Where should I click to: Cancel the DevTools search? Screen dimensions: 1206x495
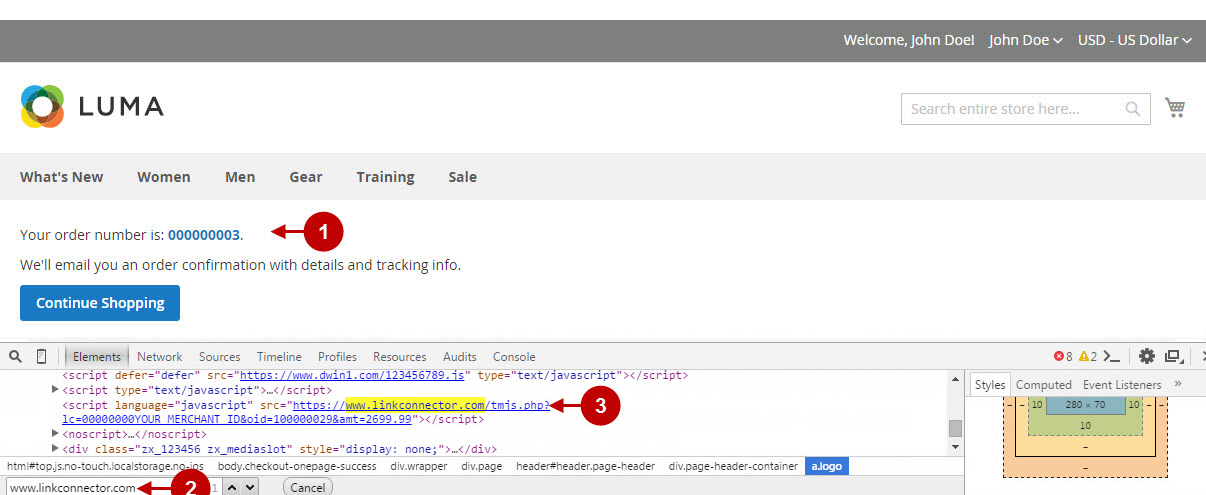(x=308, y=487)
